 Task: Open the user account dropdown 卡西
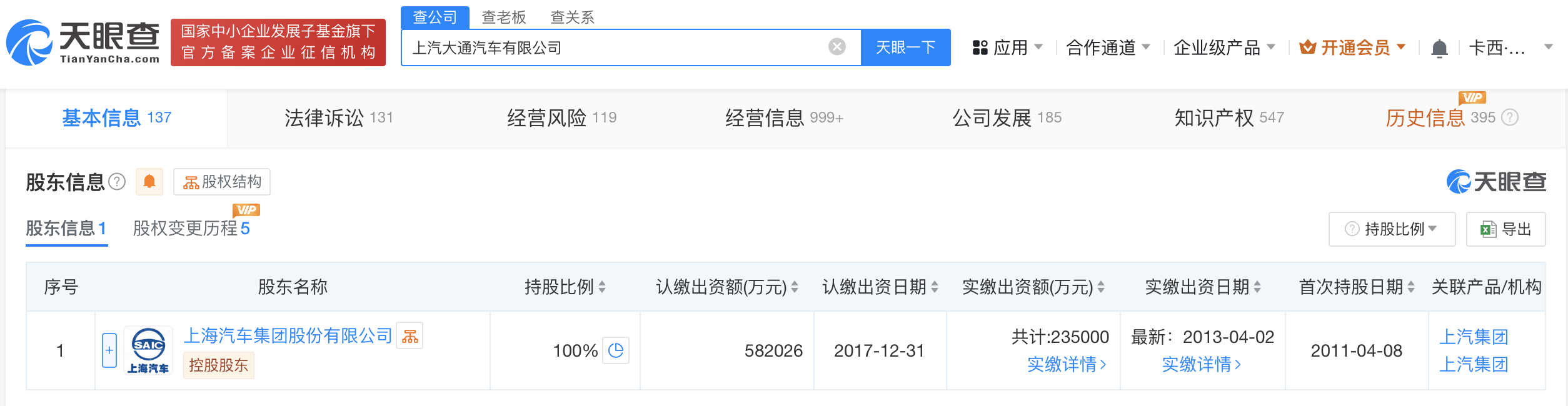(x=1510, y=47)
